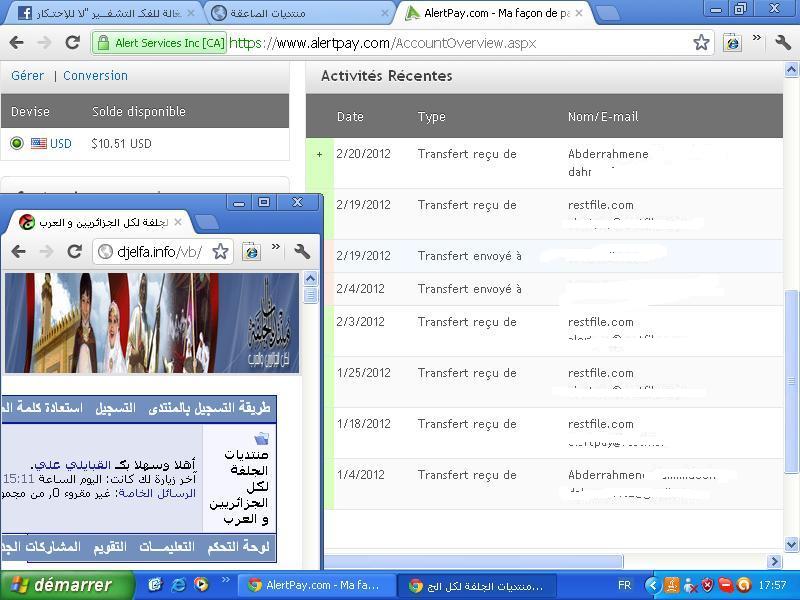Click the الرسائل الخاصة private messages link
Screen dimensions: 800x600
pyautogui.click(x=157, y=493)
